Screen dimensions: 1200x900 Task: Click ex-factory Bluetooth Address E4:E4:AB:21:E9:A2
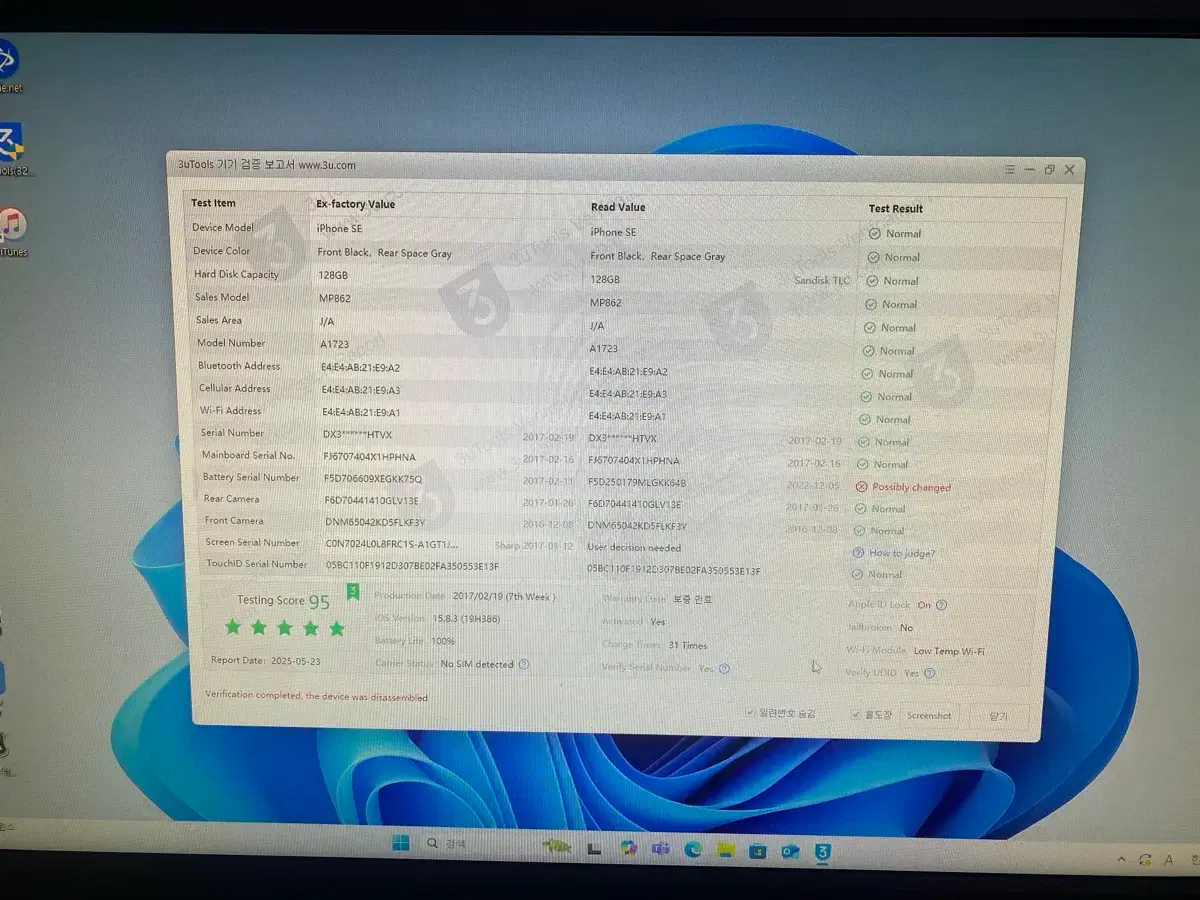(361, 367)
